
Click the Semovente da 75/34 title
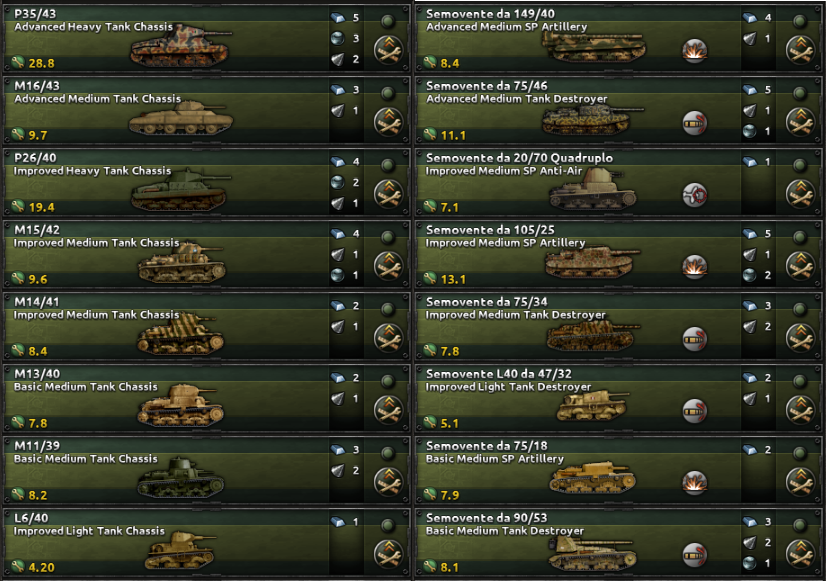coord(486,302)
